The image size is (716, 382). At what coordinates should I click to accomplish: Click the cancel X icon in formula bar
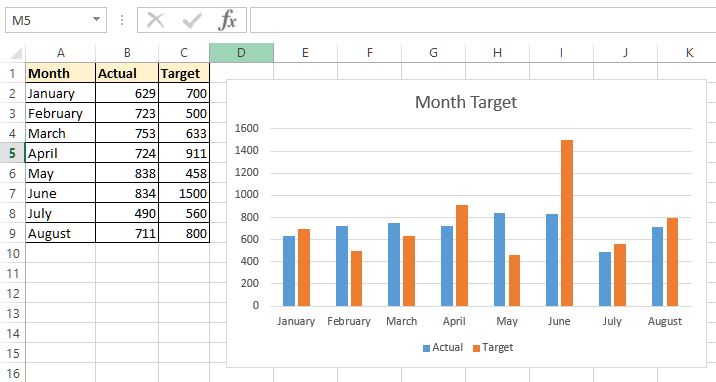(x=155, y=21)
